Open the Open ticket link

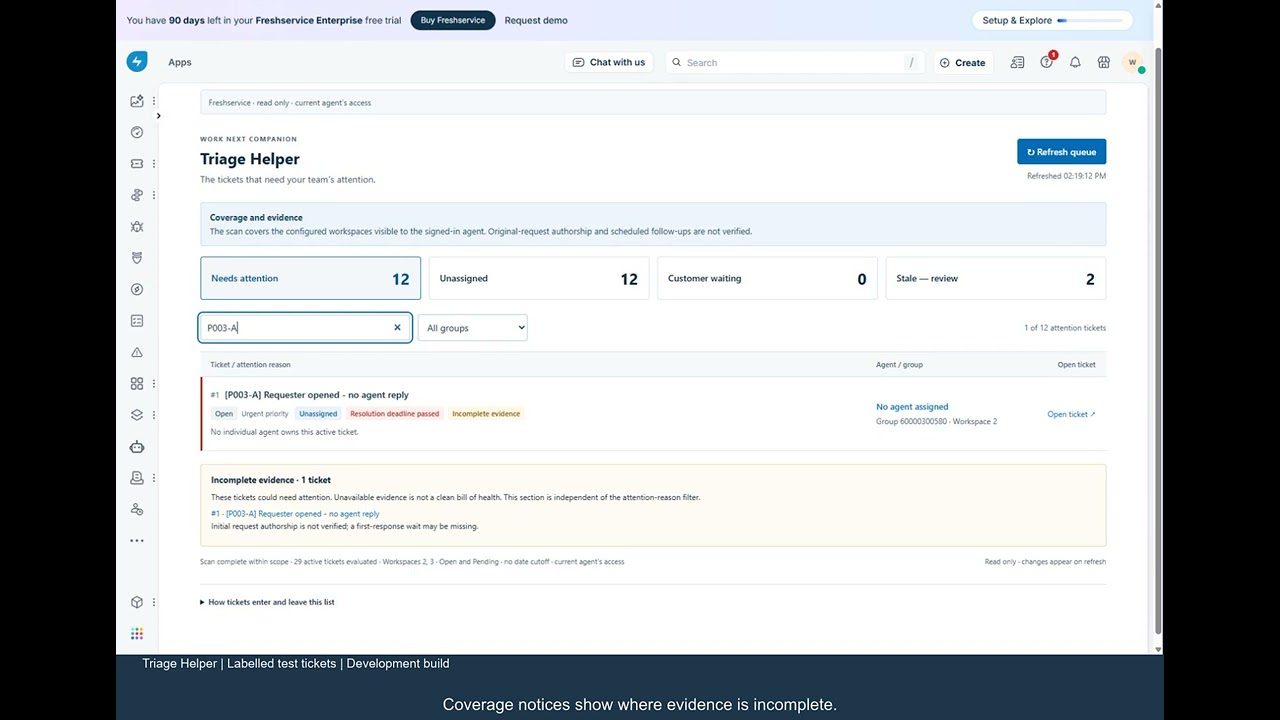click(x=1071, y=414)
